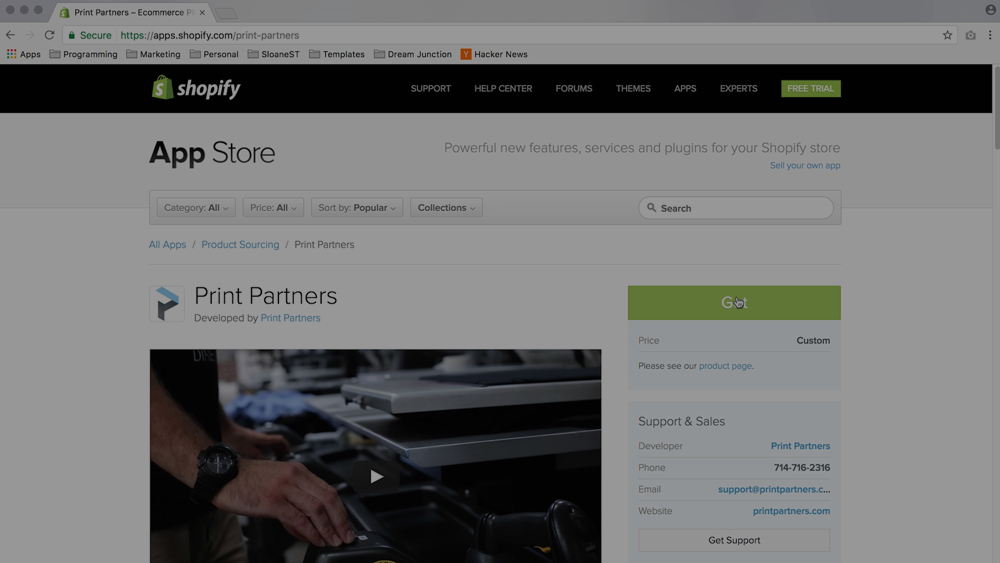Screen dimensions: 1000x563
Task: Click the FREE TRIAL button
Action: (811, 89)
